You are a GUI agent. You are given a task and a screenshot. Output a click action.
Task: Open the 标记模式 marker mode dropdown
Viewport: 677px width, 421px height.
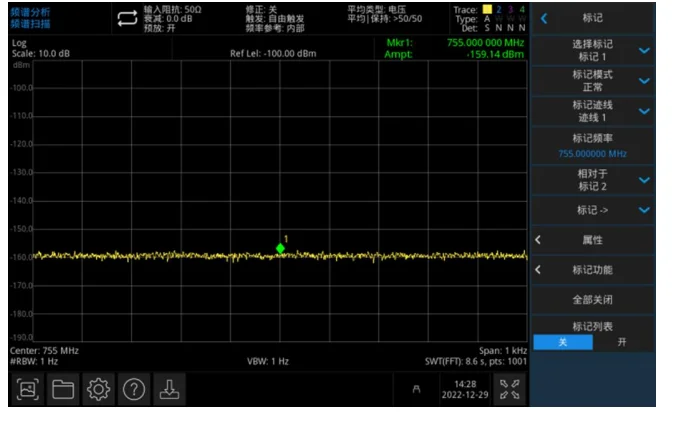coord(643,81)
